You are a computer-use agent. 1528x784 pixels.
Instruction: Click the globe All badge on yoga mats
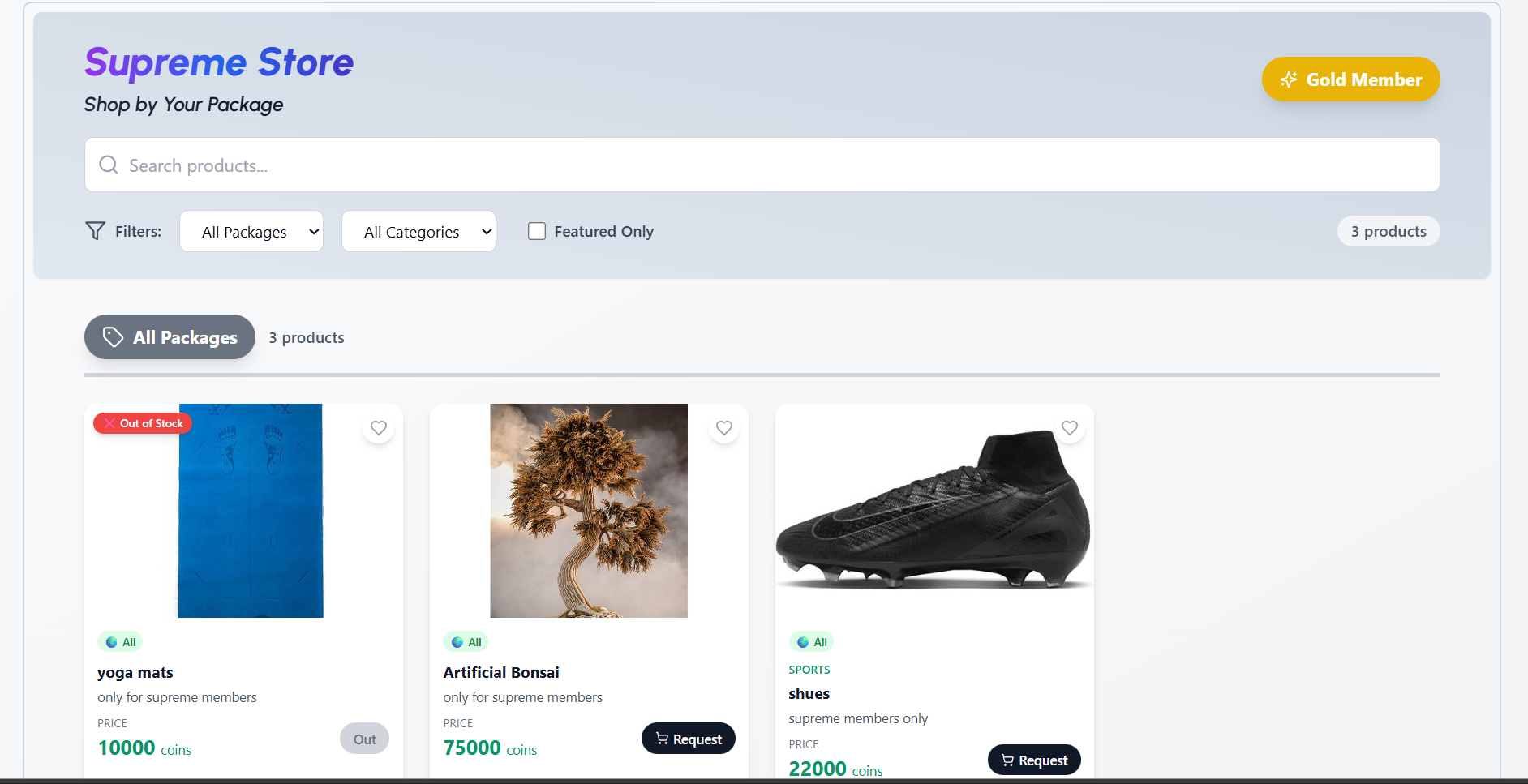coord(120,642)
